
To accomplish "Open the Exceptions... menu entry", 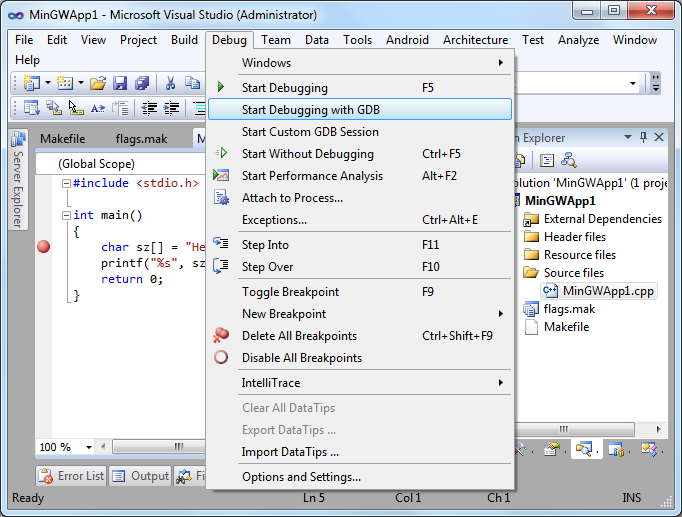I will tap(360, 220).
